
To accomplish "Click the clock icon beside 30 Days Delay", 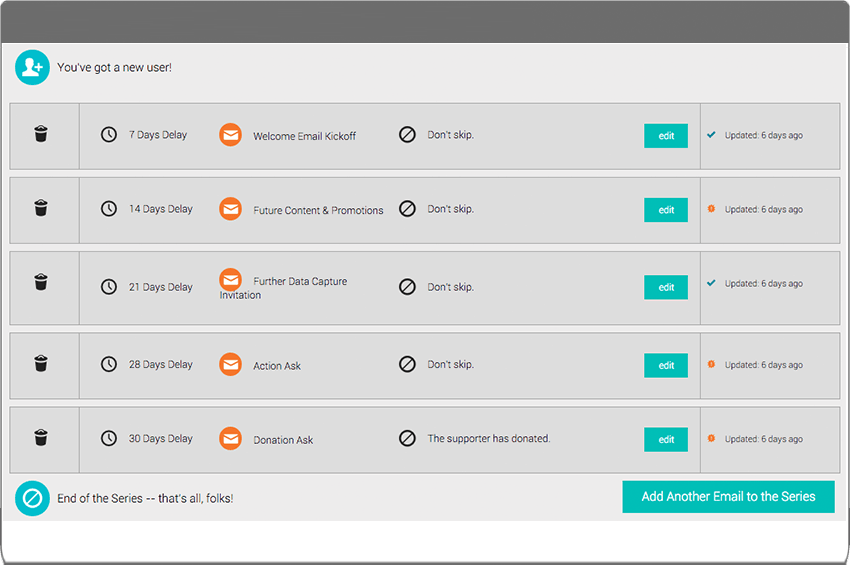I will click(x=109, y=438).
